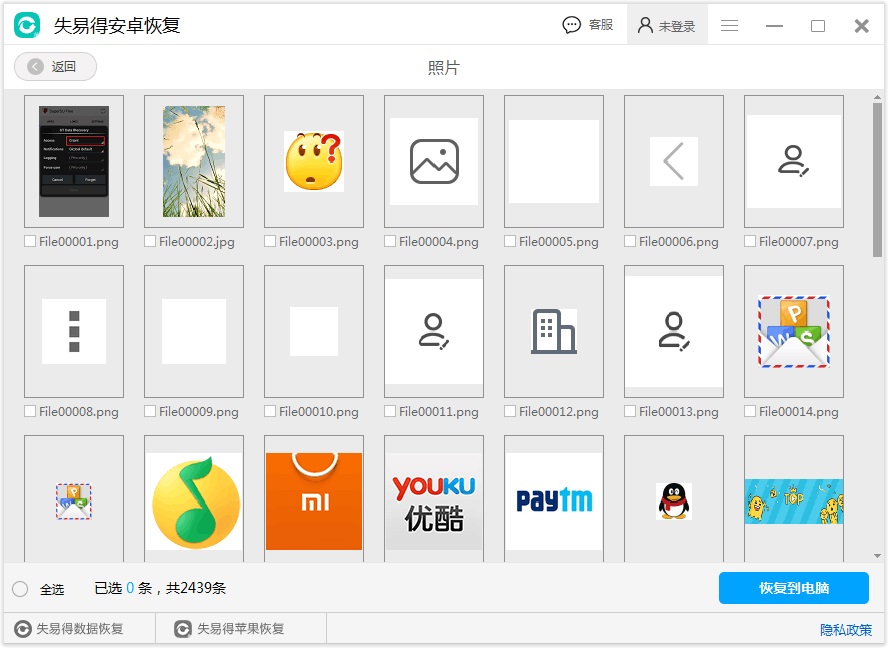
Task: Check the File00012.png checkbox
Action: (x=510, y=411)
